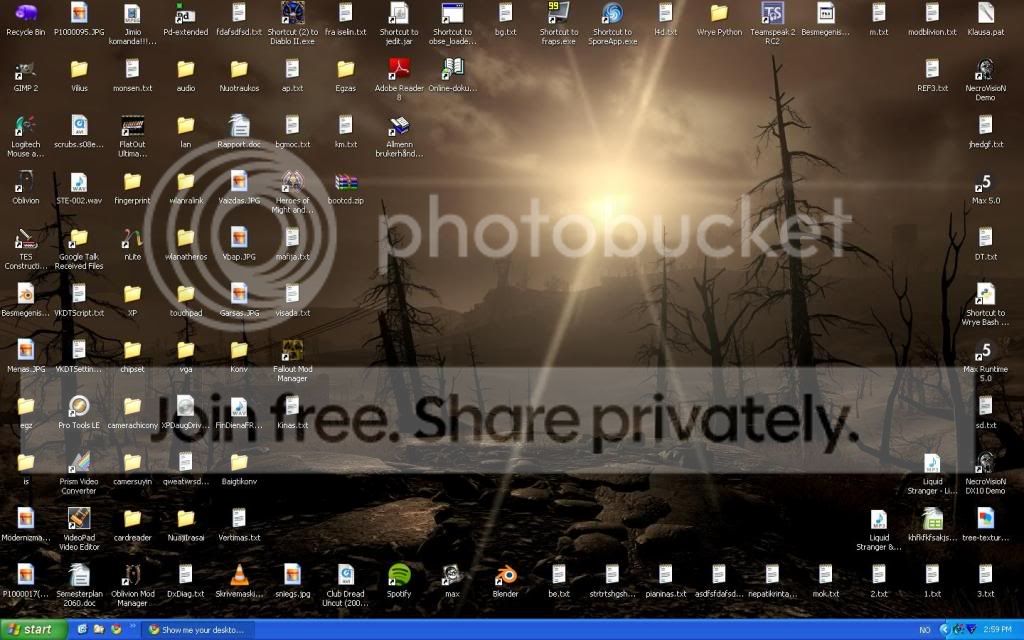
Task: Open the Shortcut to SporeApp.exe icon
Action: [612, 14]
